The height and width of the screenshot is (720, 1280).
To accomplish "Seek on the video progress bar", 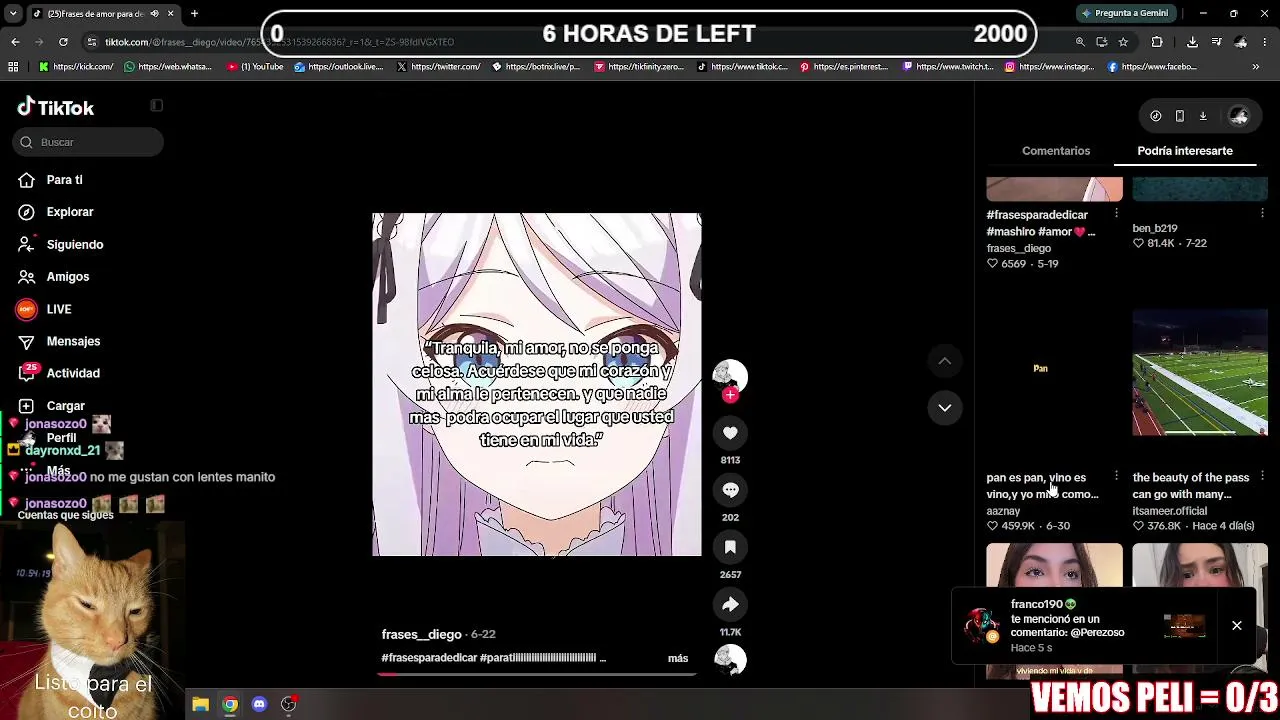I will point(536,673).
